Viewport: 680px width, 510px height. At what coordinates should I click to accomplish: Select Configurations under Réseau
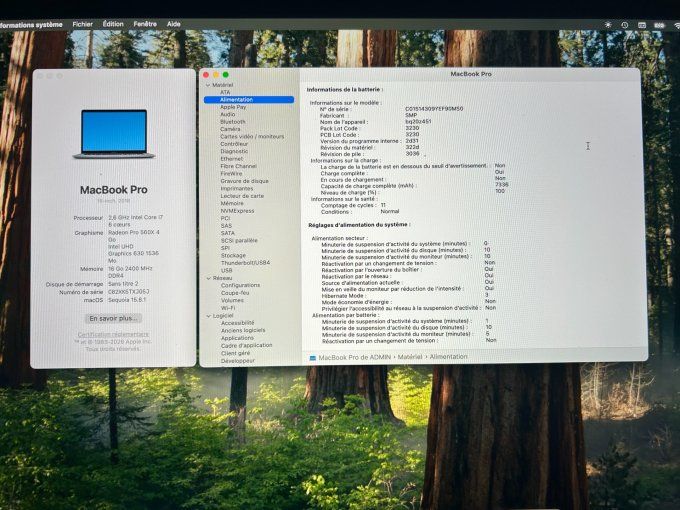pos(241,285)
